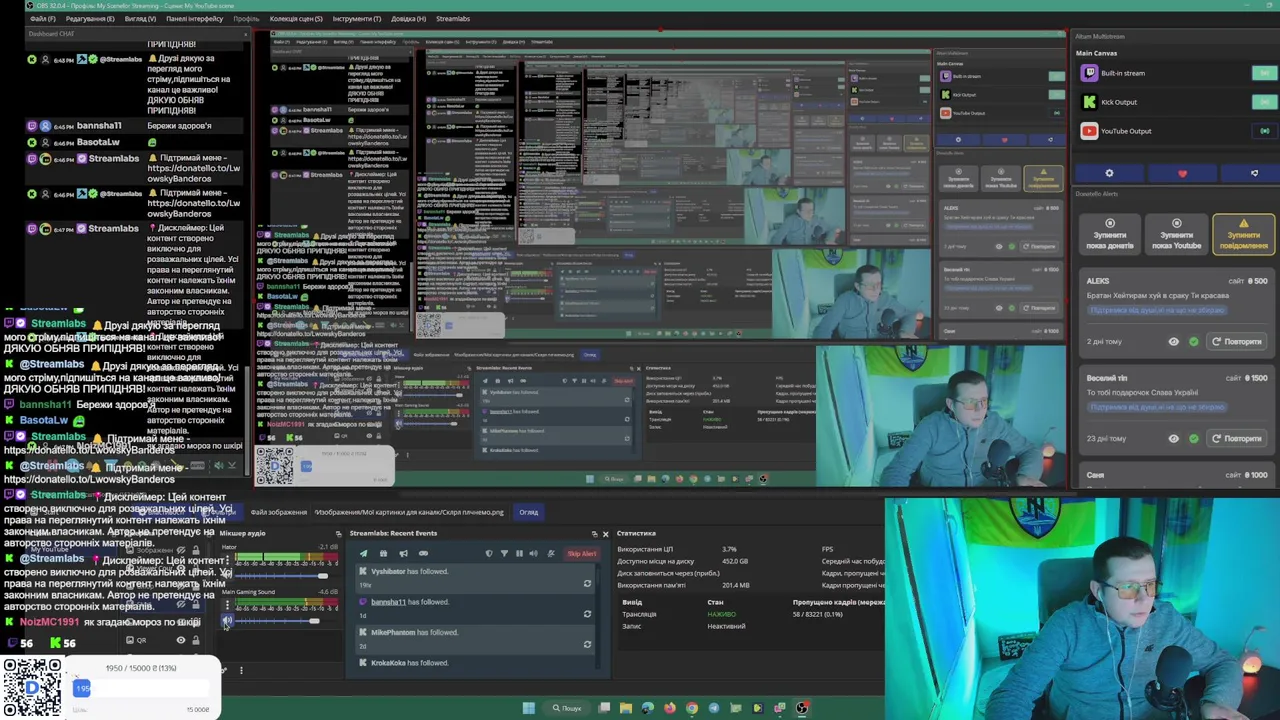Image resolution: width=1280 pixels, height=720 pixels.
Task: Click the speaker volume icon in Recent Events
Action: pyautogui.click(x=534, y=553)
